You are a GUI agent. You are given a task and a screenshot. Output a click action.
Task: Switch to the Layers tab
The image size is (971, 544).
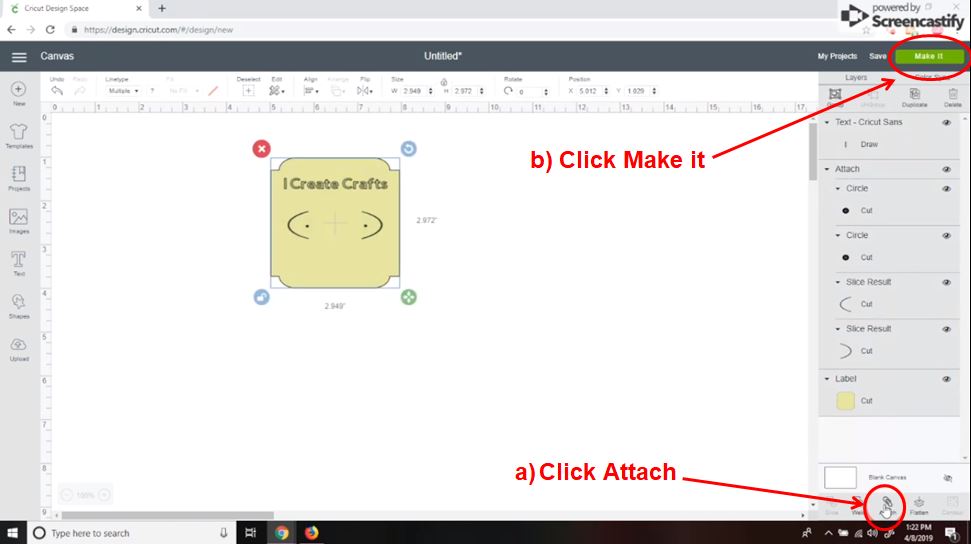(856, 77)
